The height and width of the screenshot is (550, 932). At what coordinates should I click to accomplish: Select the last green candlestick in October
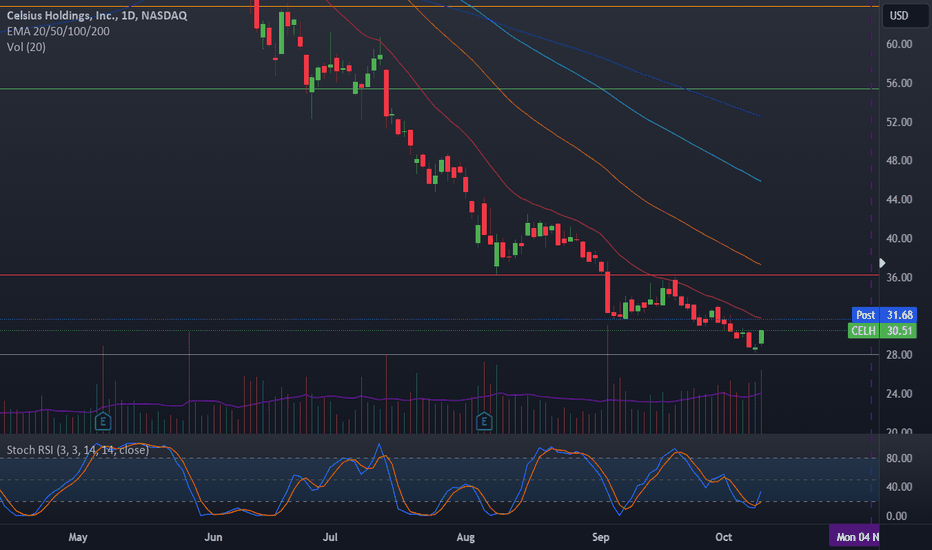[x=761, y=337]
